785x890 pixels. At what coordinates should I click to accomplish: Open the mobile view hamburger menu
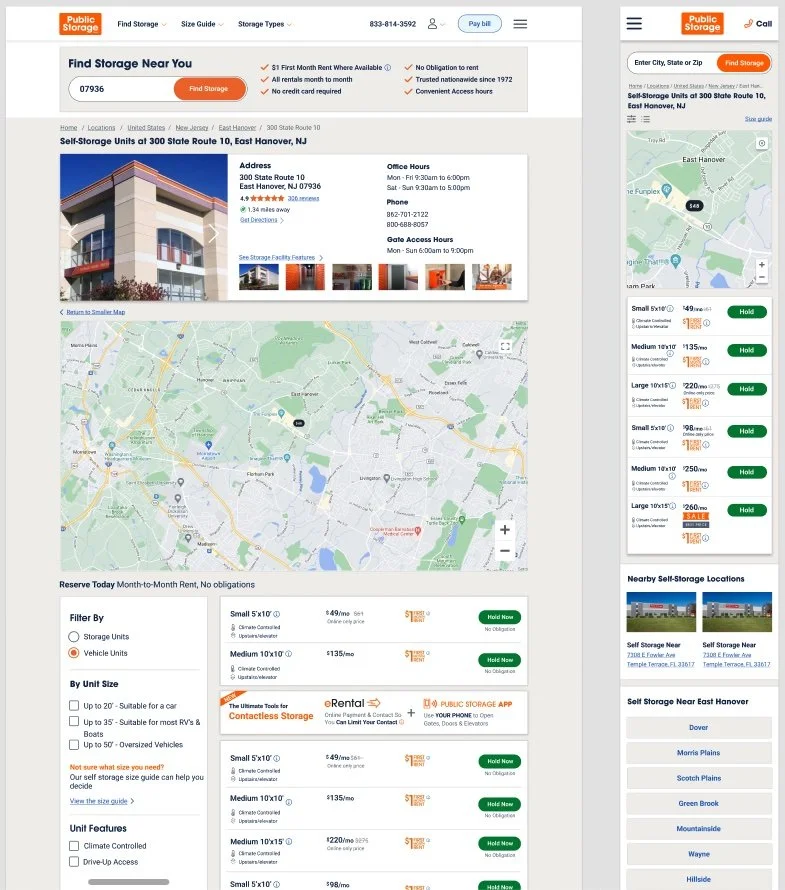pyautogui.click(x=634, y=23)
